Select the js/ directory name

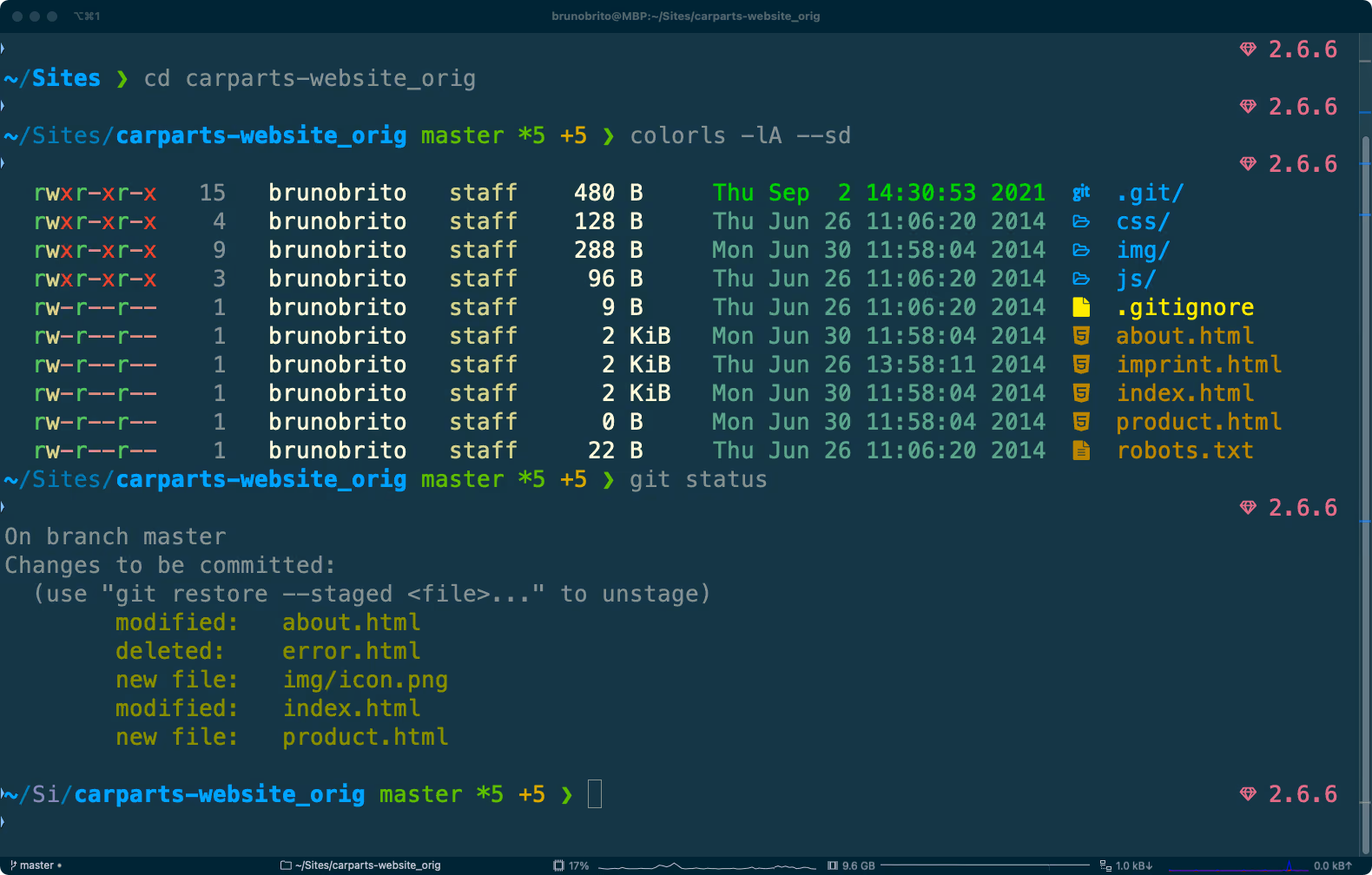(x=1136, y=279)
